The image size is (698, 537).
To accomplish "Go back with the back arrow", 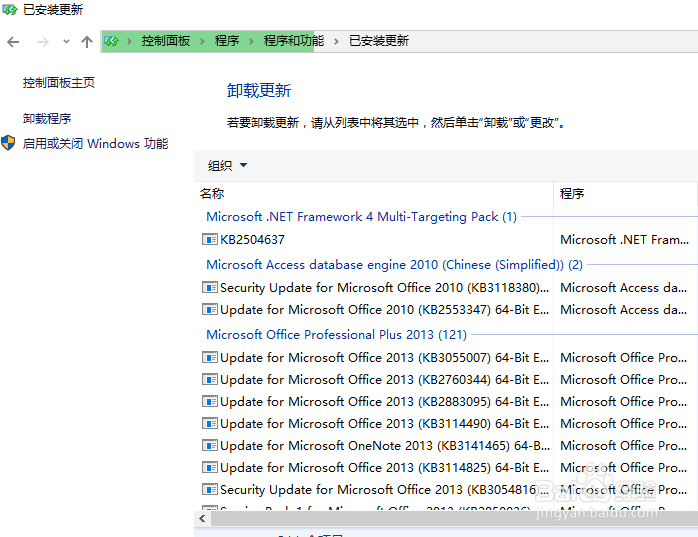I will 13,42.
